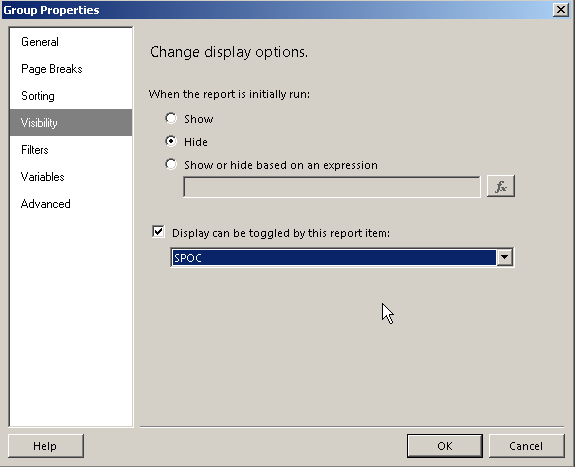Open the expression editor fx button

click(501, 186)
